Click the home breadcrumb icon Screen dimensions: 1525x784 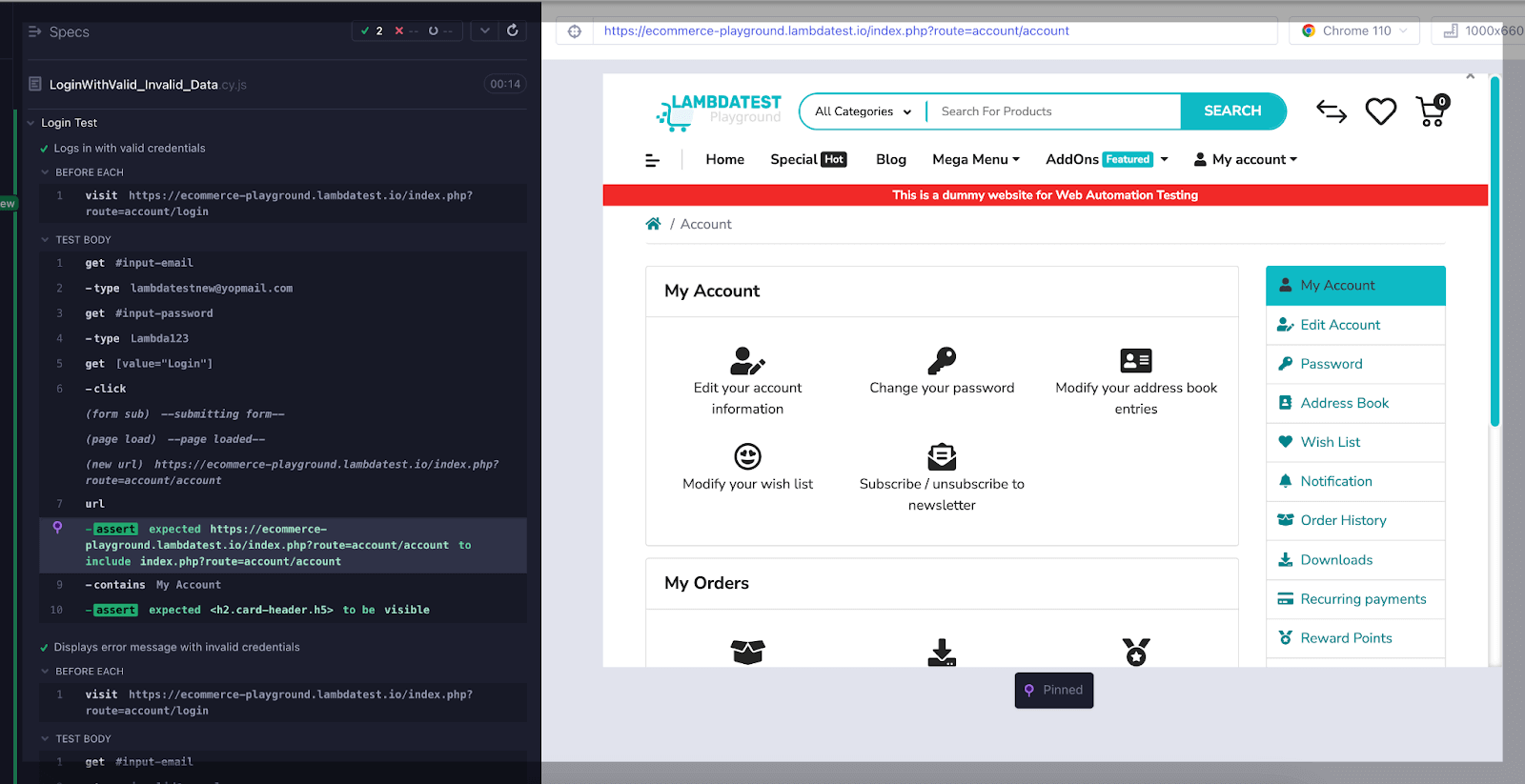[x=653, y=224]
